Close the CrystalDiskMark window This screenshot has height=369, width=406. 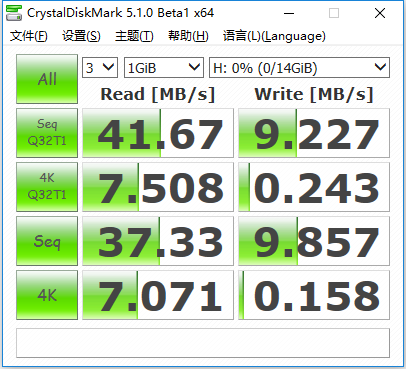click(380, 13)
